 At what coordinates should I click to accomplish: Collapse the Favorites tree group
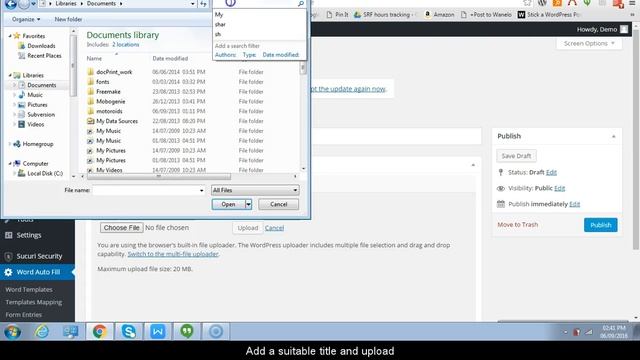10,36
